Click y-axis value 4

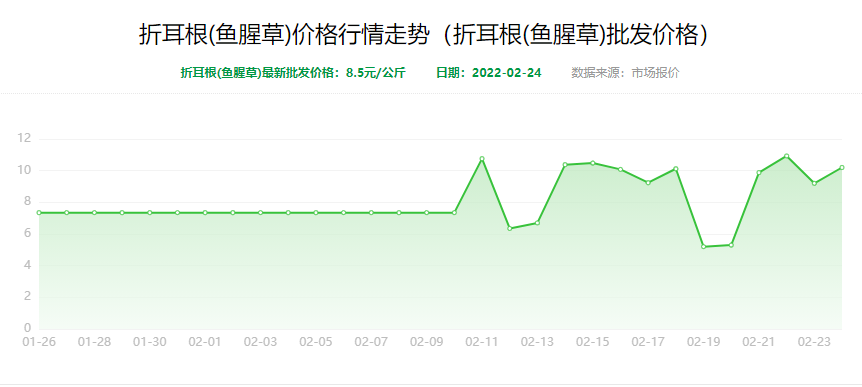click(x=27, y=266)
